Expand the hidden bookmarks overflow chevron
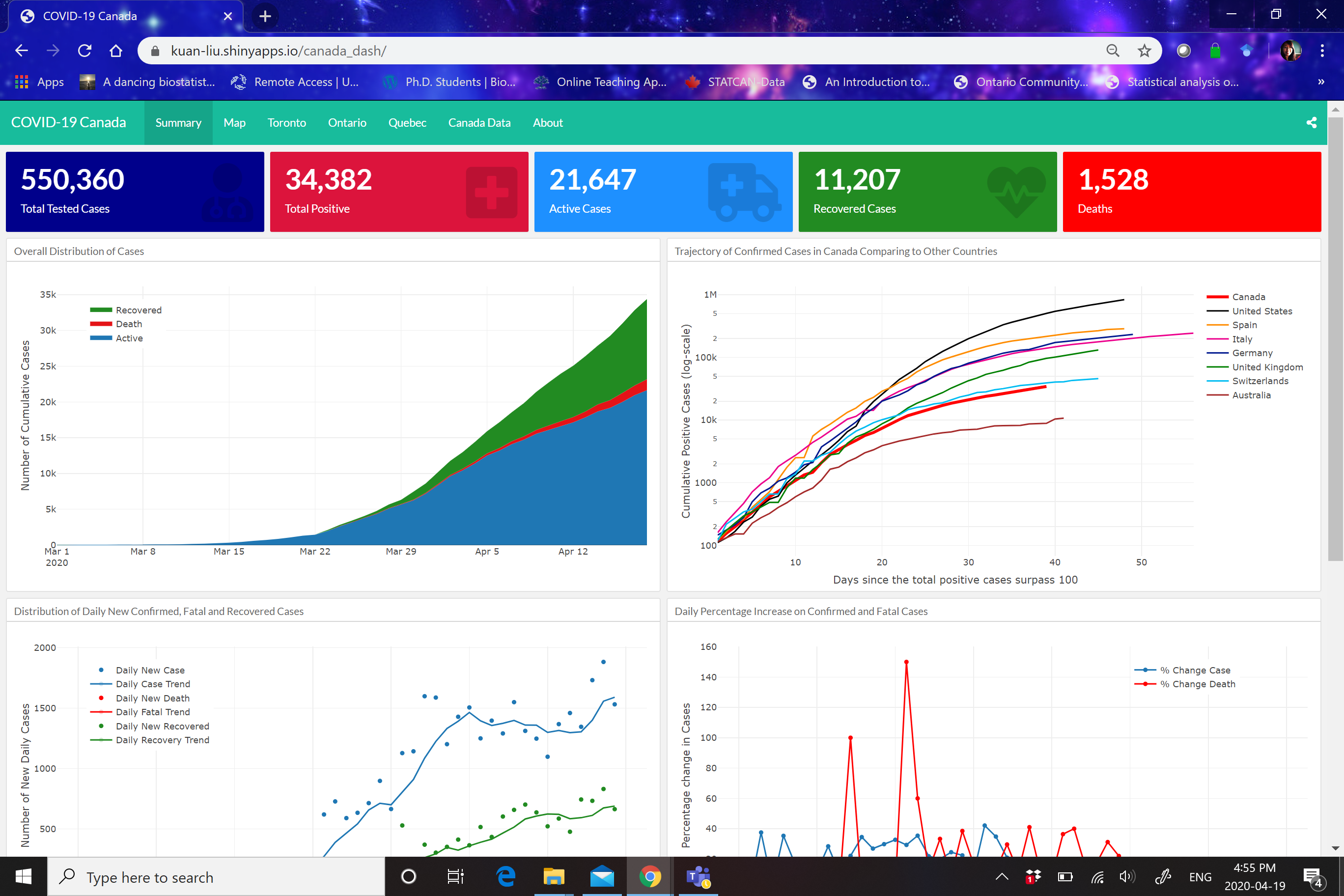The image size is (1344, 896). click(x=1320, y=82)
